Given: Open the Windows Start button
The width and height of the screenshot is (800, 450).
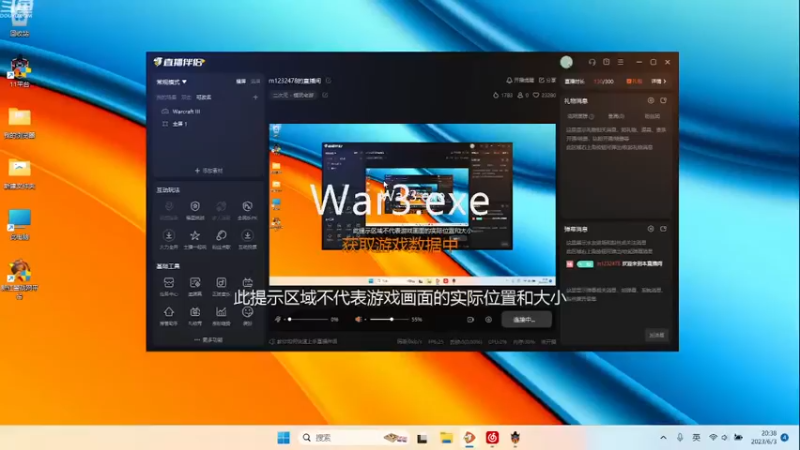Looking at the screenshot, I should pos(284,438).
